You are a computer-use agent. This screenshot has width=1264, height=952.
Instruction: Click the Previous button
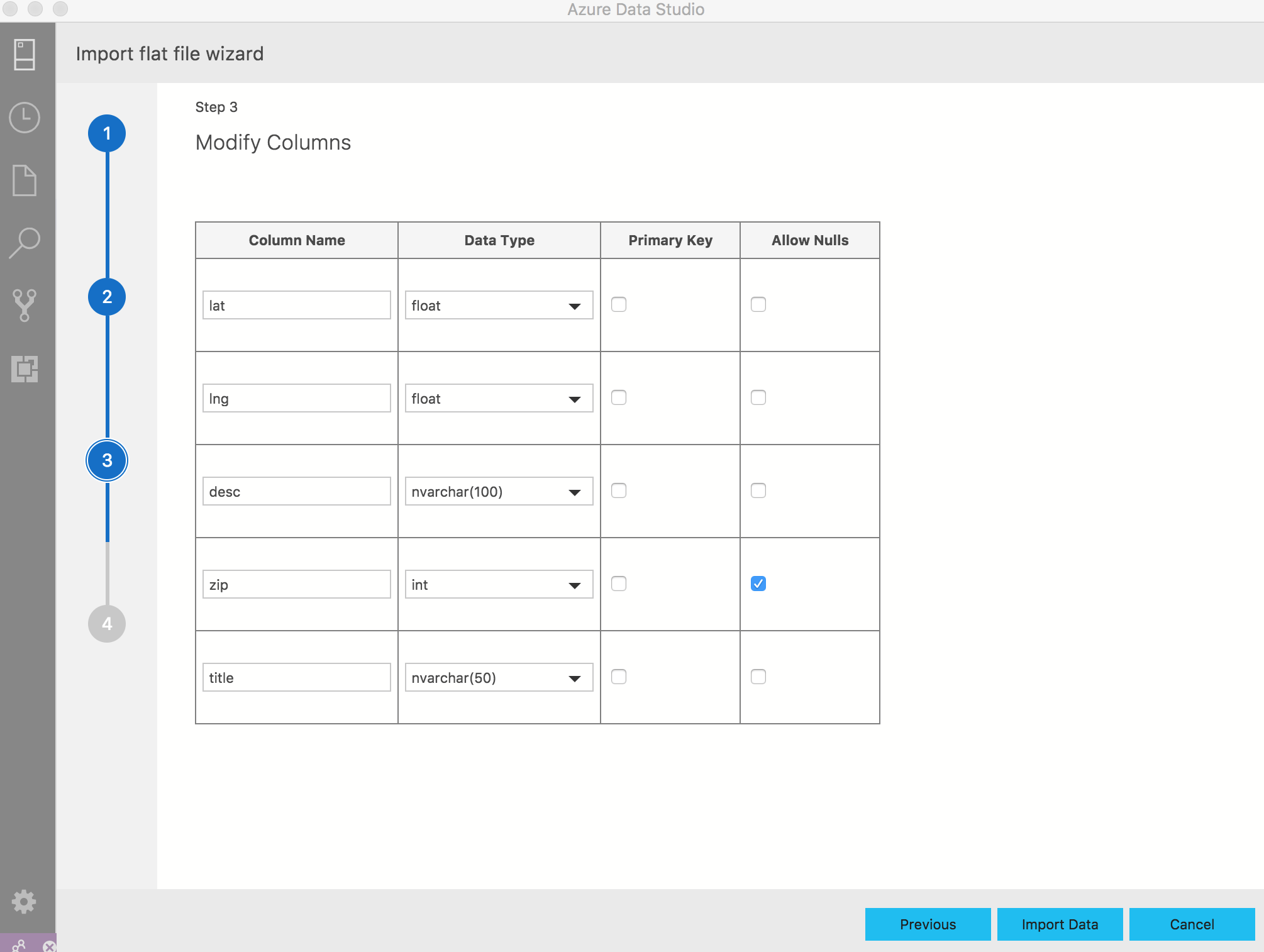point(927,923)
